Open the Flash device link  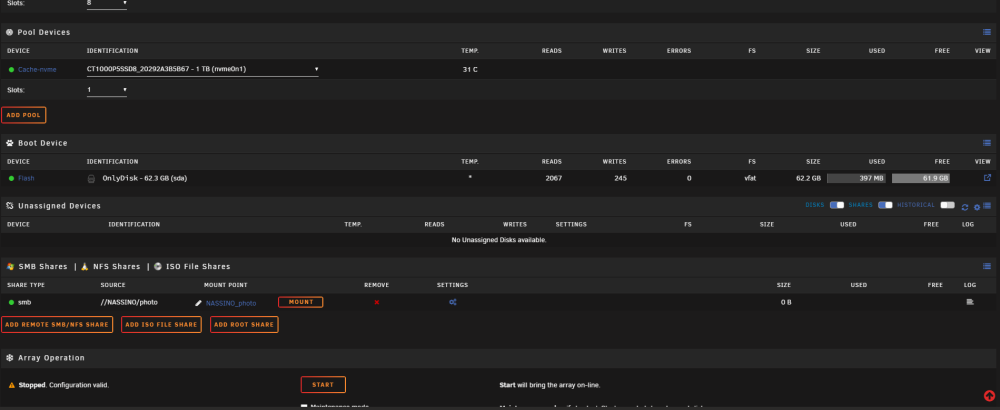(26, 179)
